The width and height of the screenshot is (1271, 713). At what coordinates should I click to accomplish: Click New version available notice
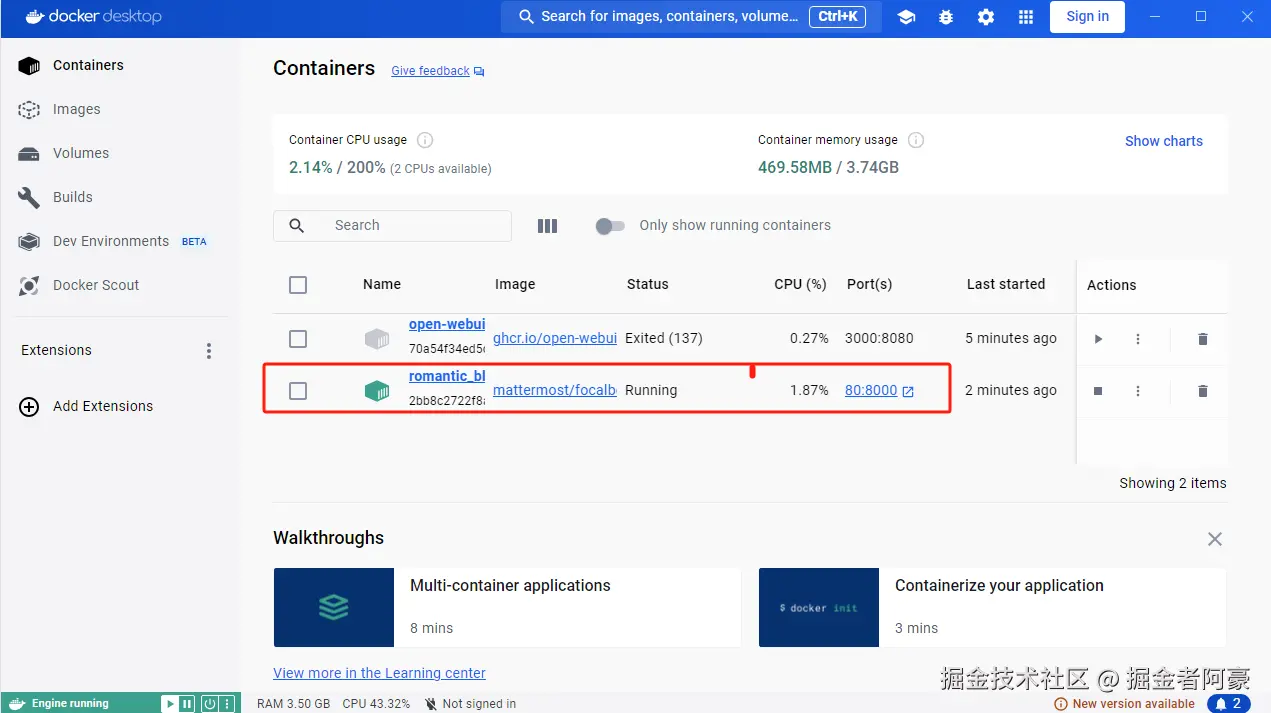pyautogui.click(x=1125, y=704)
